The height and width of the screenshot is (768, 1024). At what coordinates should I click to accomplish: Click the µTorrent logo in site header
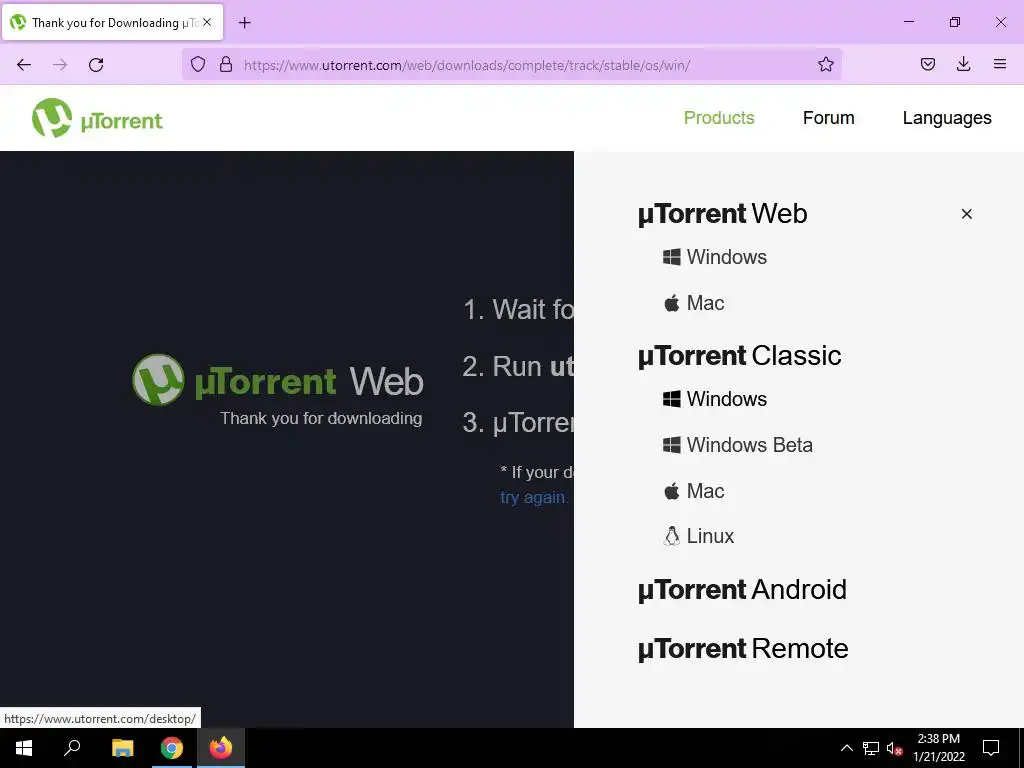coord(97,118)
